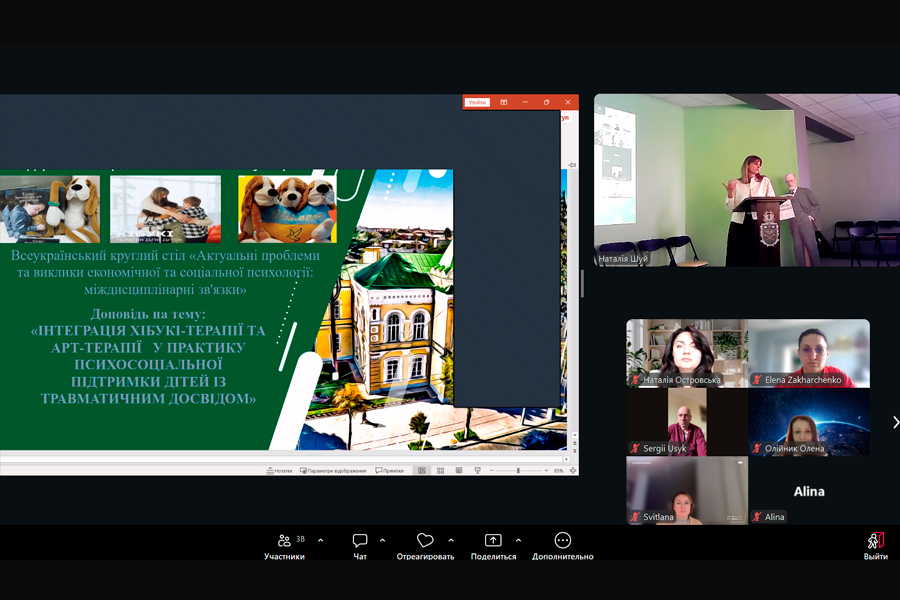Expand the reactions options caret
This screenshot has width=900, height=600.
click(x=451, y=540)
